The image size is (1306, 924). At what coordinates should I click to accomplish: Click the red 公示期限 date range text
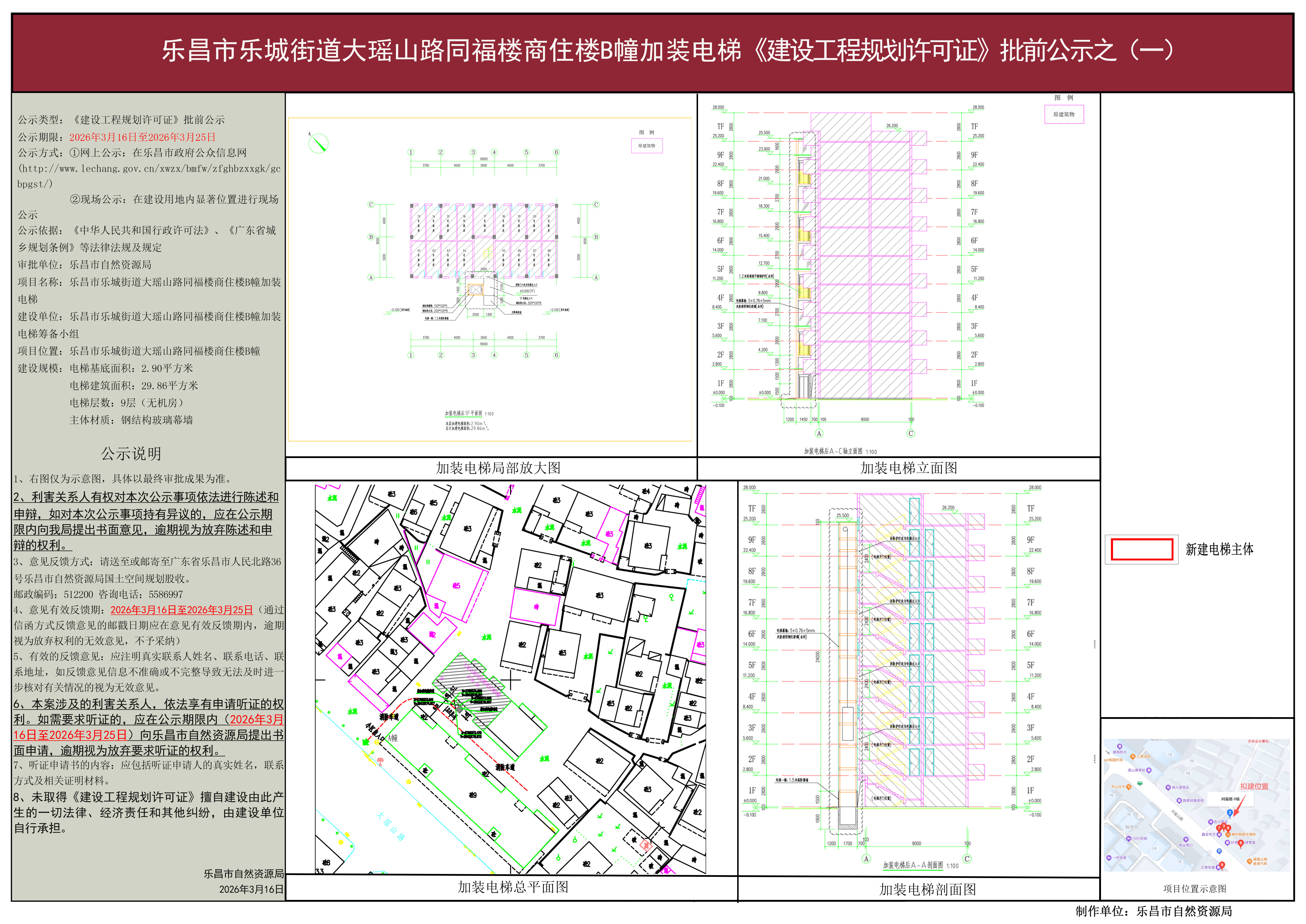click(142, 137)
